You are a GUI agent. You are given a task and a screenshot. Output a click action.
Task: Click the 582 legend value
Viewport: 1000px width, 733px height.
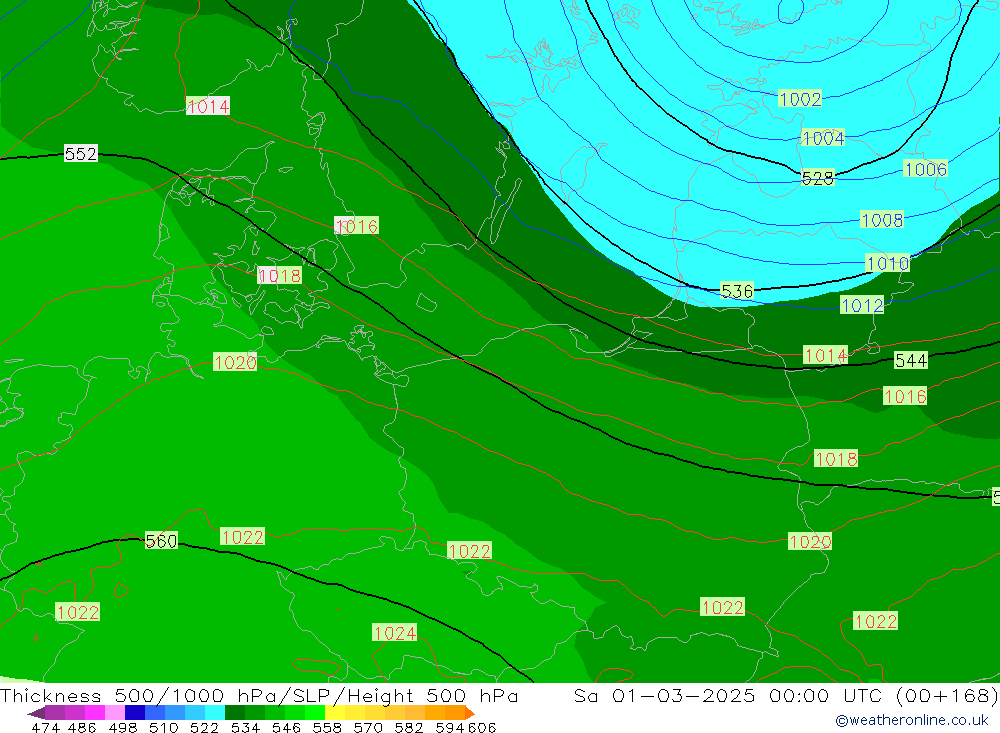click(x=409, y=728)
